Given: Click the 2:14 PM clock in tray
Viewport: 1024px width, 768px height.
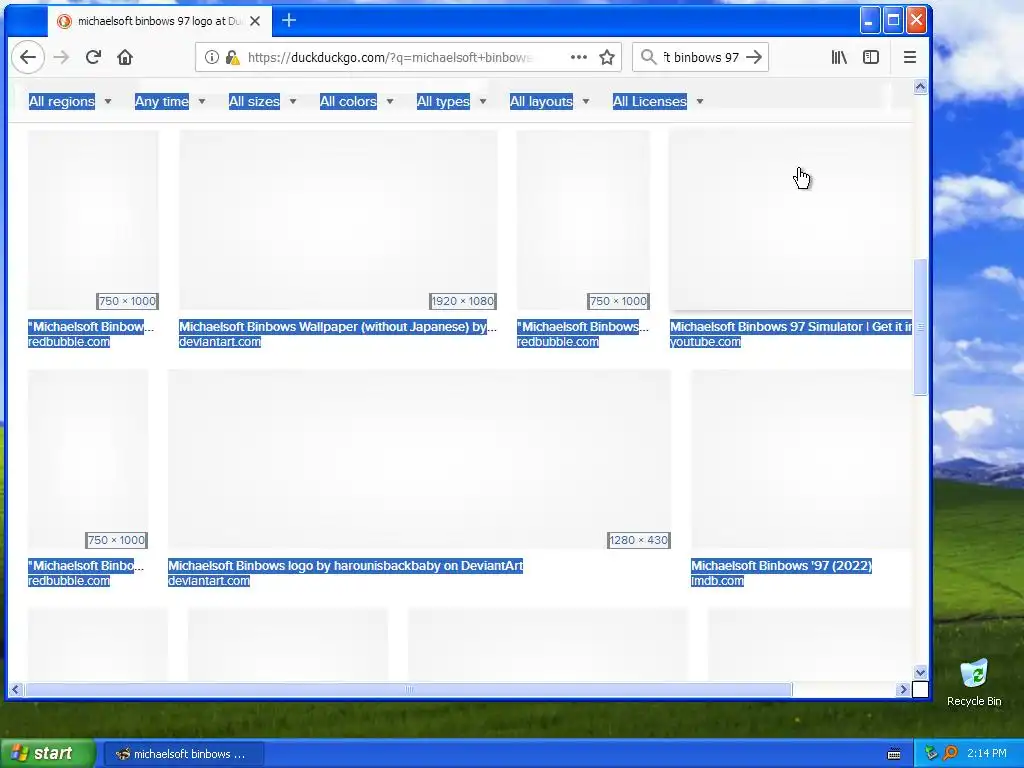Looking at the screenshot, I should (987, 753).
